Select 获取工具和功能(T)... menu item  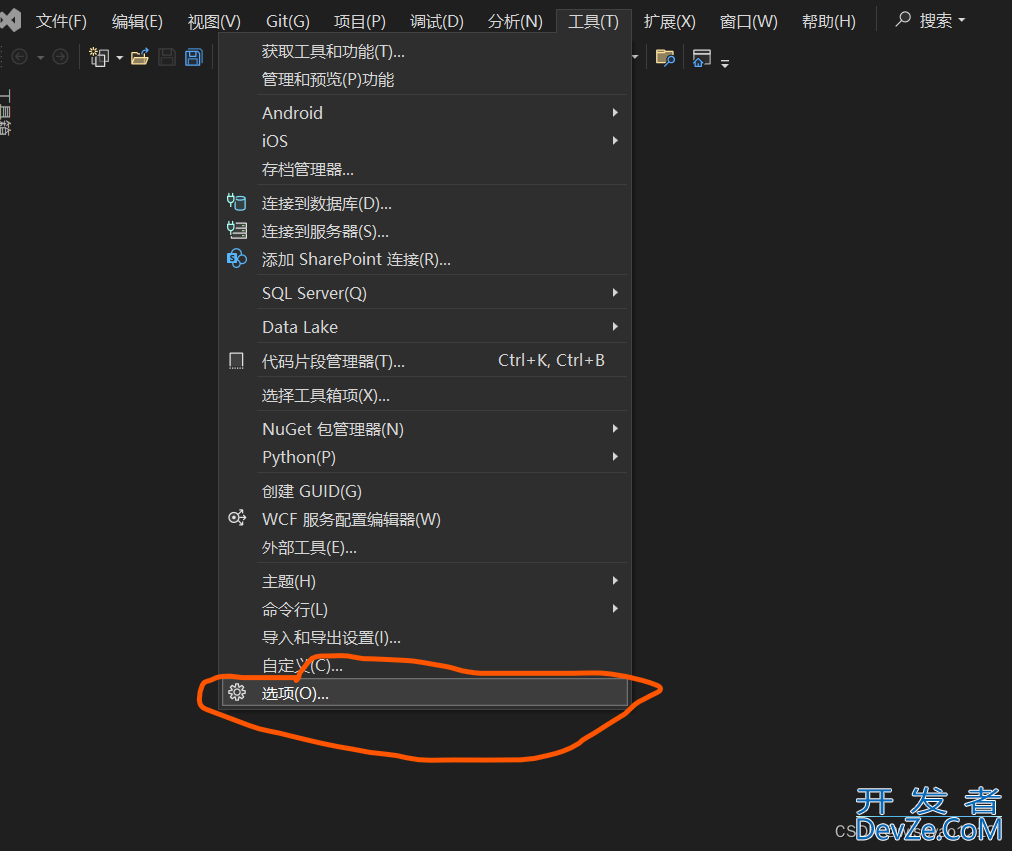point(424,52)
